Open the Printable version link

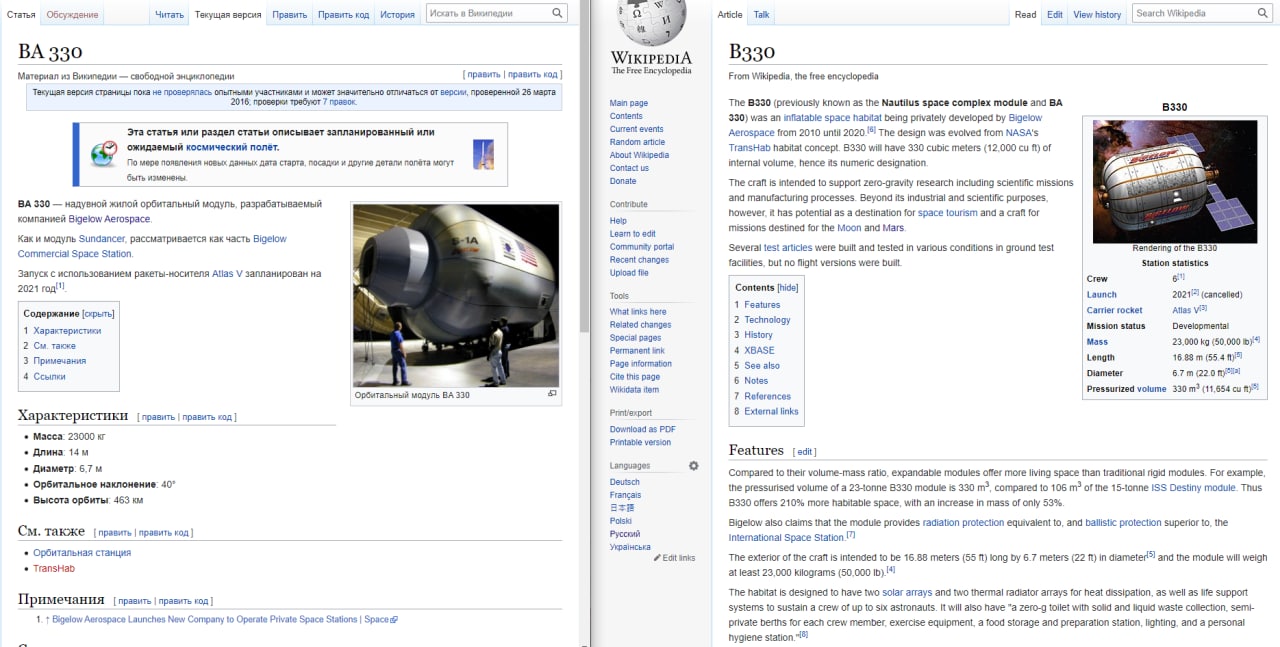[x=640, y=442]
